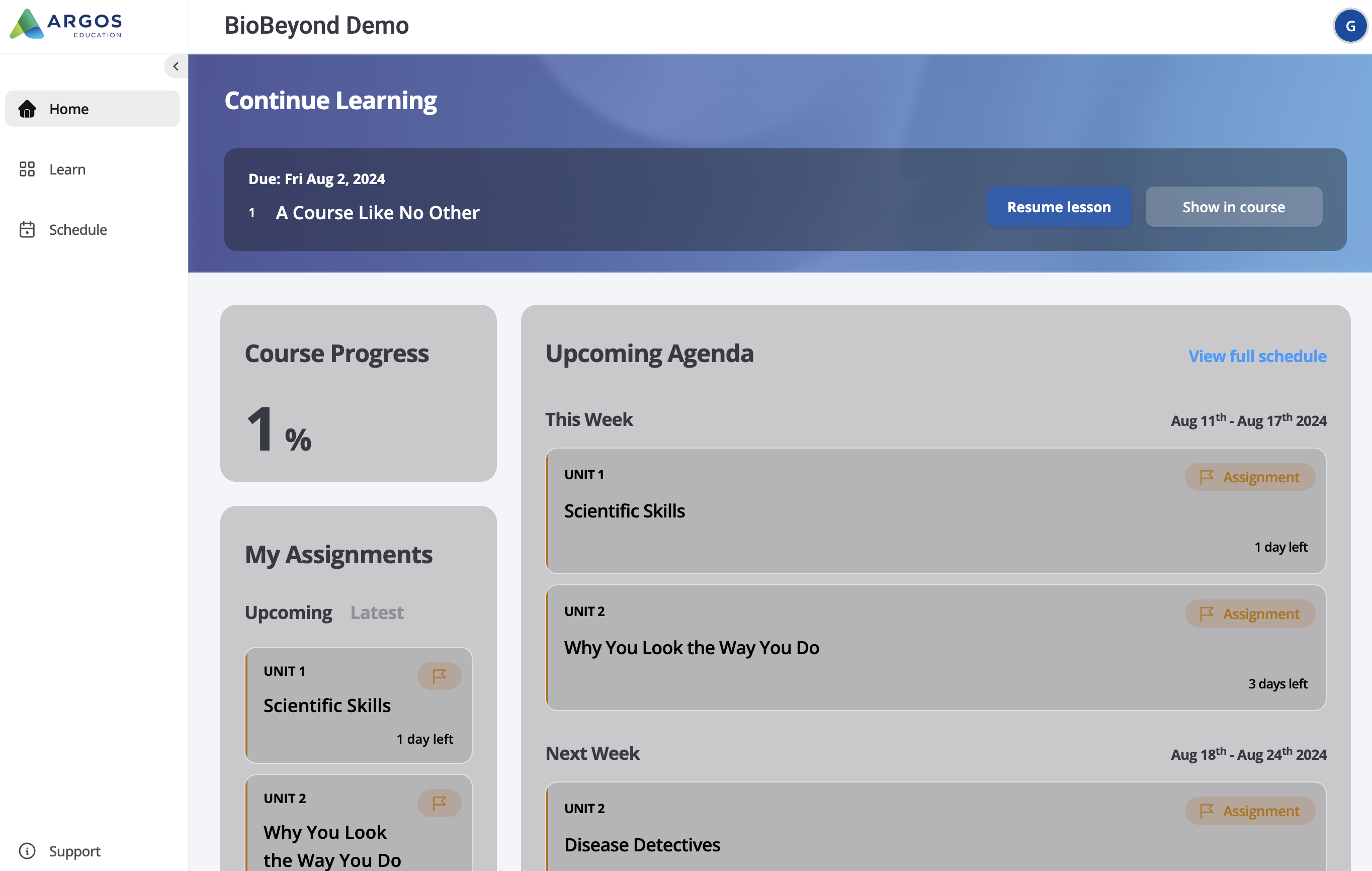Open View full schedule link
This screenshot has width=1372, height=871.
tap(1257, 356)
